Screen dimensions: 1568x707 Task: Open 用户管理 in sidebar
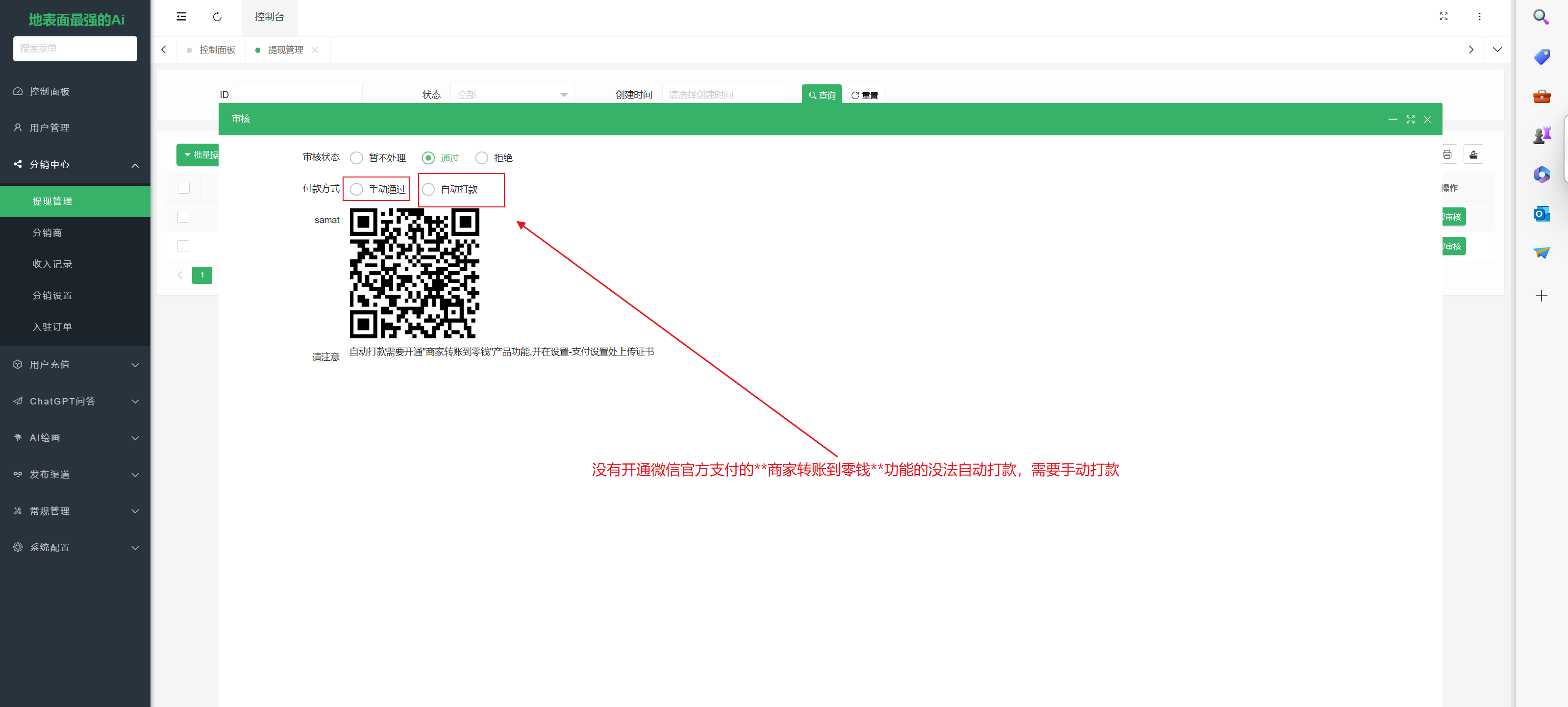point(75,128)
